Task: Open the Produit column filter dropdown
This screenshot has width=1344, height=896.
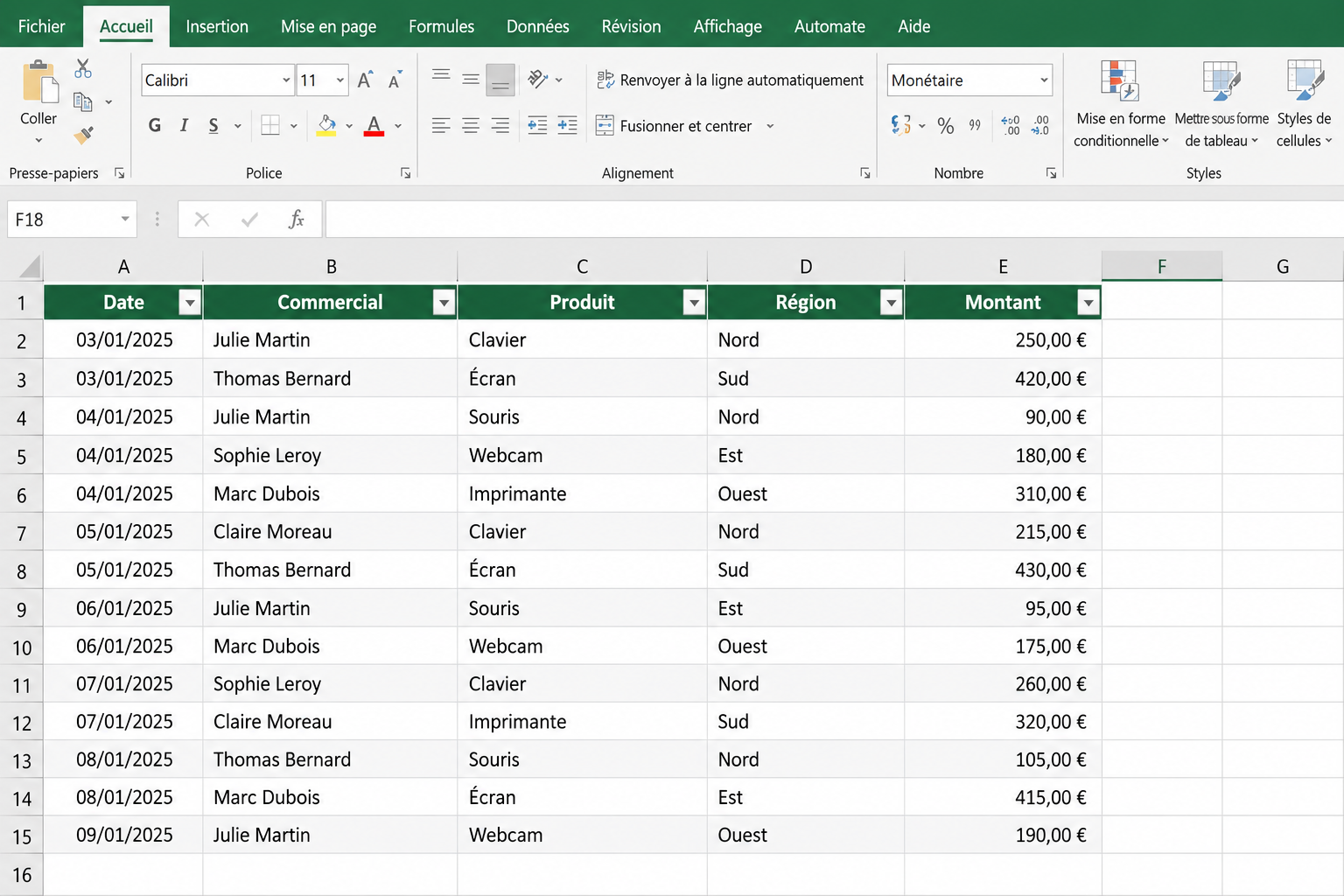Action: [694, 303]
